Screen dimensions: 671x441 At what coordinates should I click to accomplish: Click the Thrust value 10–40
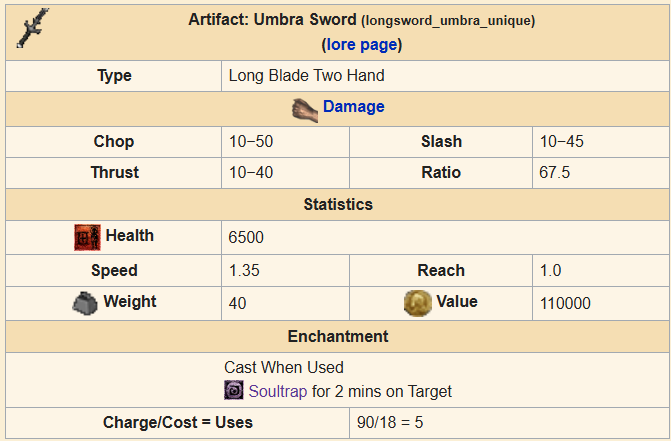coord(251,173)
